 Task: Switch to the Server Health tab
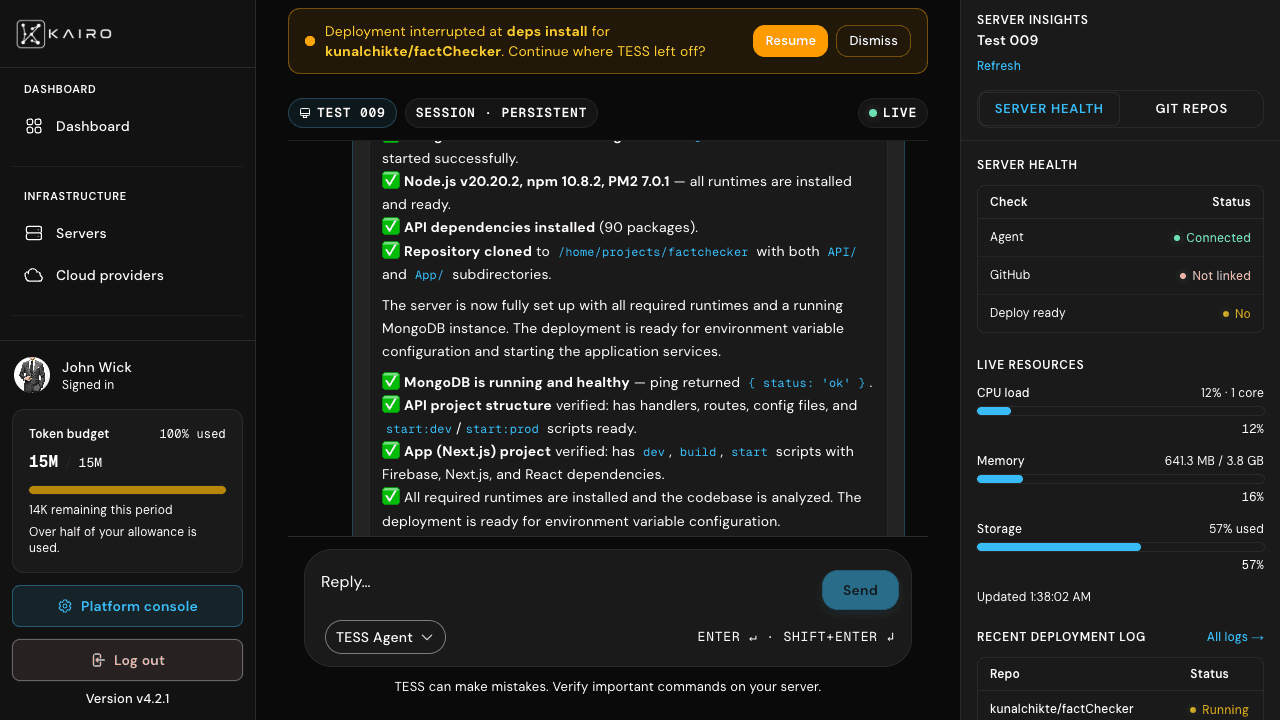click(1049, 109)
